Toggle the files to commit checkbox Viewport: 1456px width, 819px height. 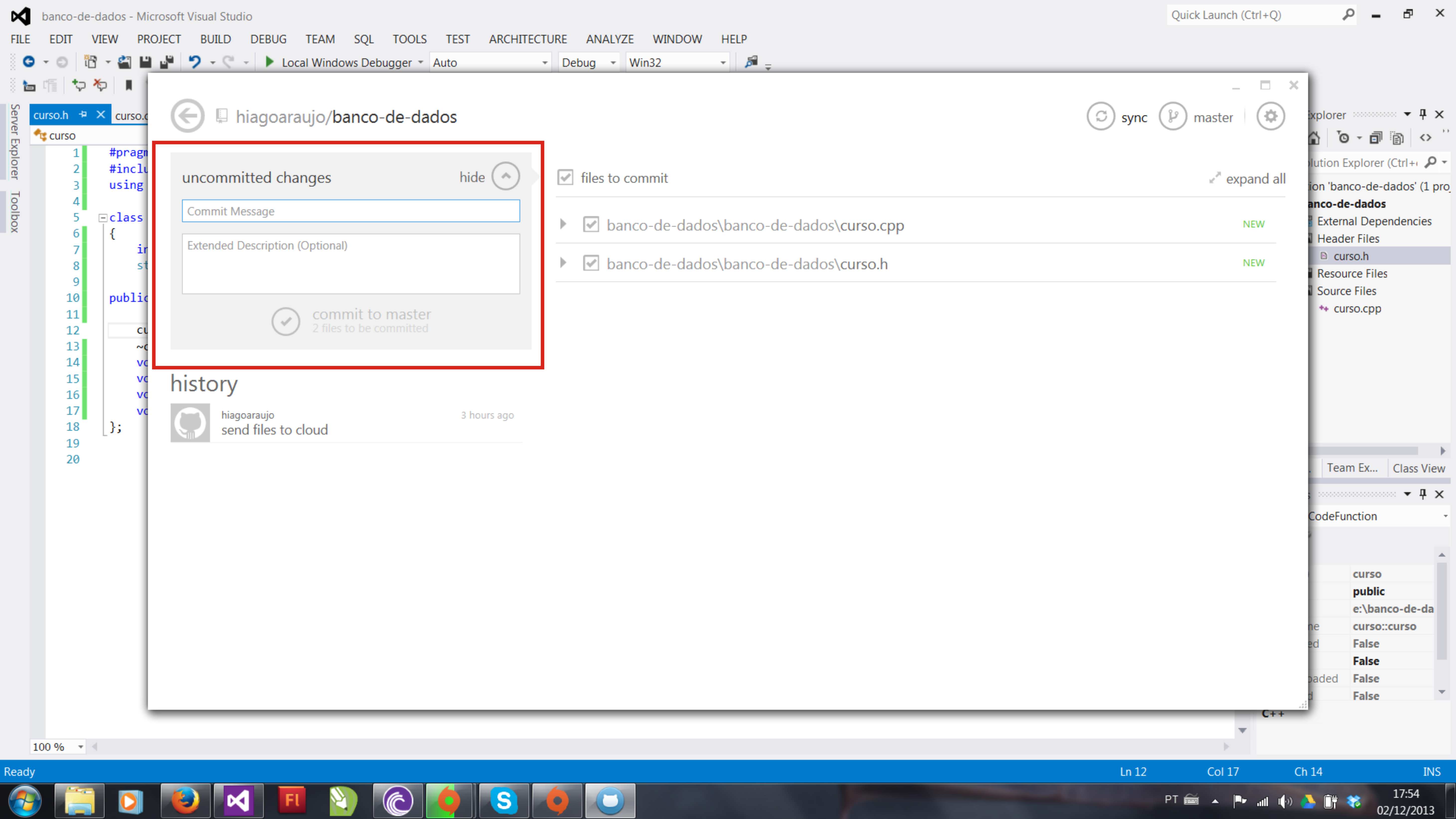[x=565, y=178]
